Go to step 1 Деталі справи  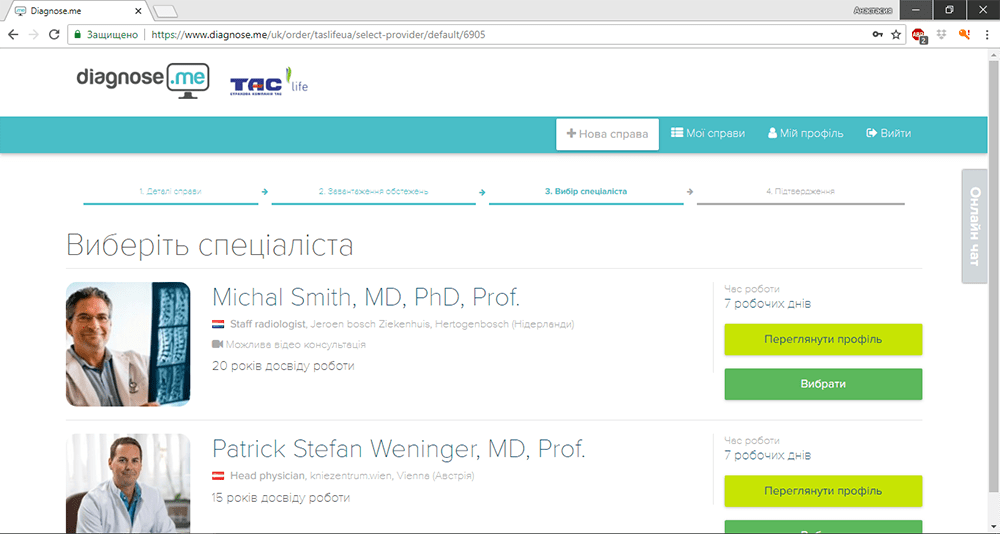click(170, 191)
